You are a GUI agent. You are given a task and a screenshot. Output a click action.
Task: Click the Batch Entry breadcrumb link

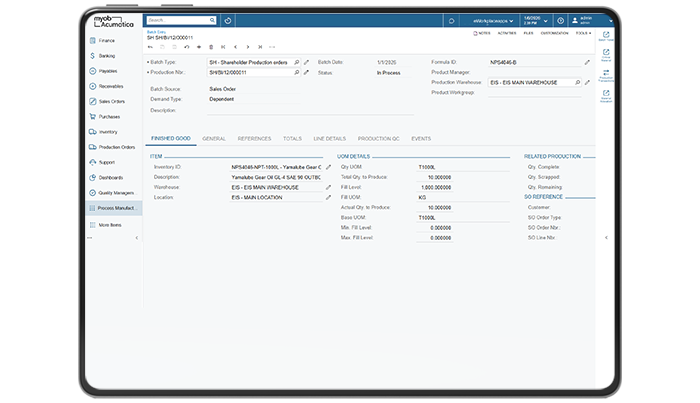coord(156,32)
